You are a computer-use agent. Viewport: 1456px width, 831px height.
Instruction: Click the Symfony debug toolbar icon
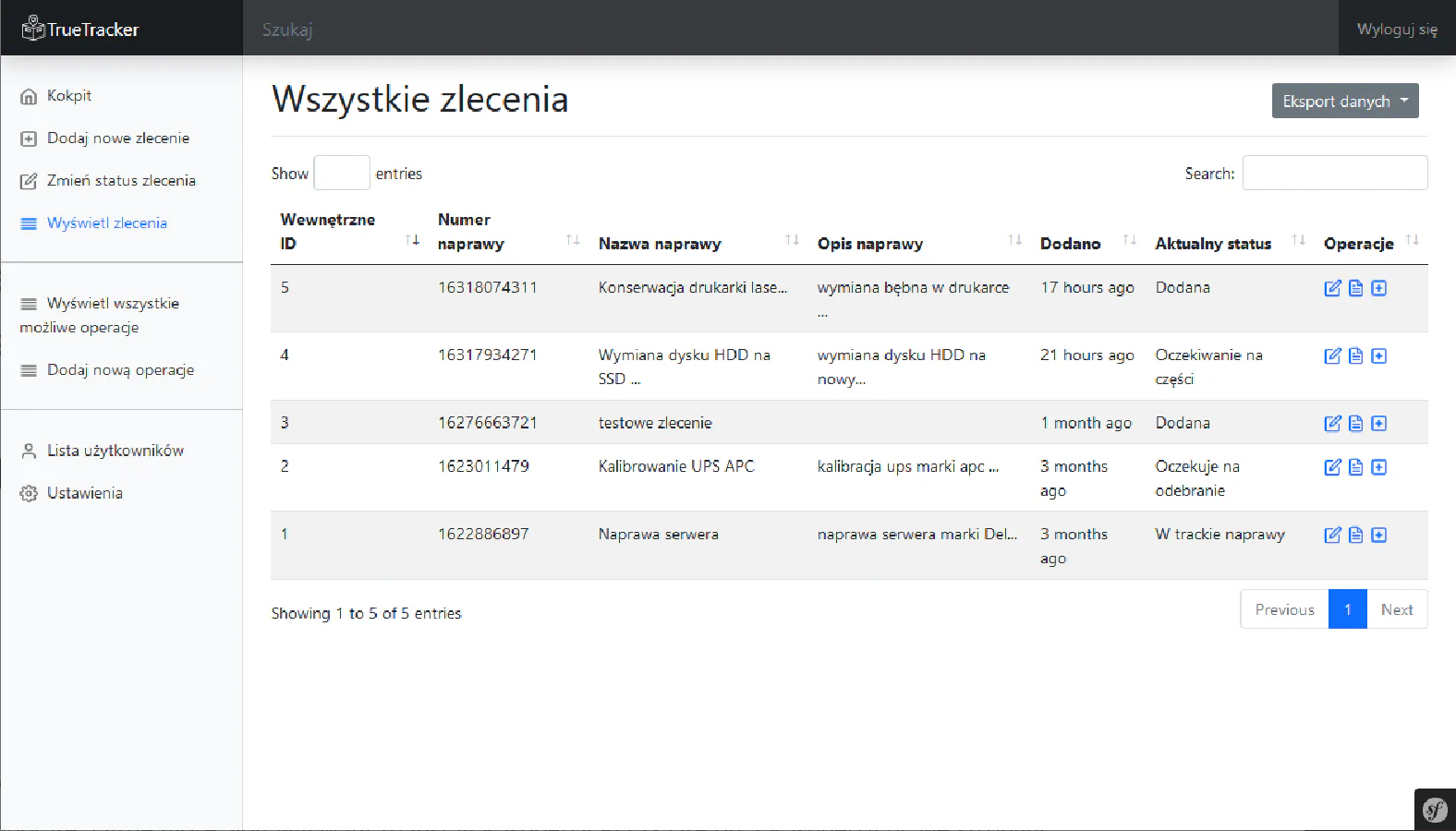1435,811
